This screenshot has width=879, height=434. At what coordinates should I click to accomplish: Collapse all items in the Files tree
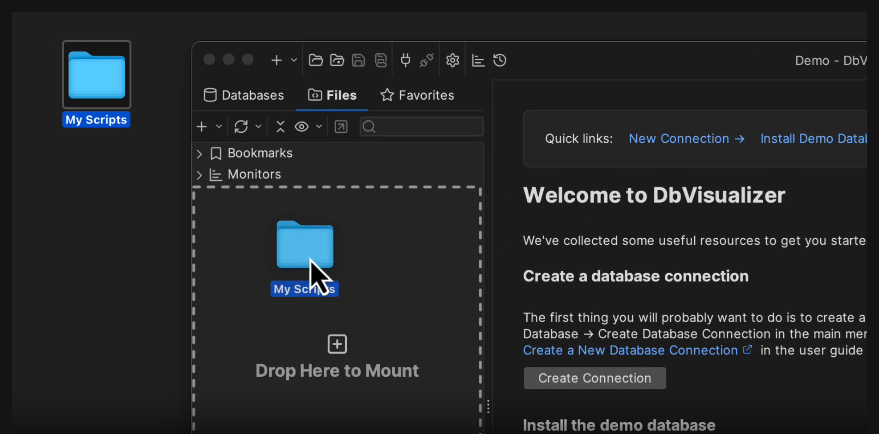[x=280, y=127]
